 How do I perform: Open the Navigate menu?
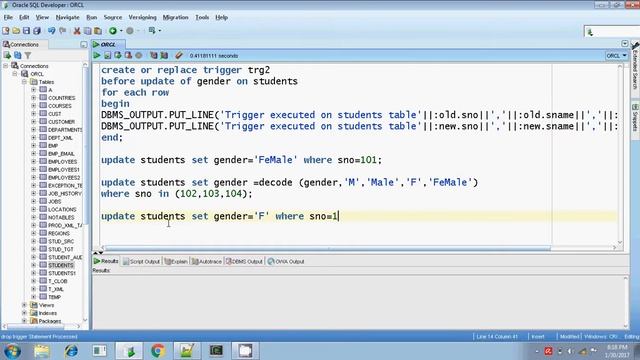67,18
